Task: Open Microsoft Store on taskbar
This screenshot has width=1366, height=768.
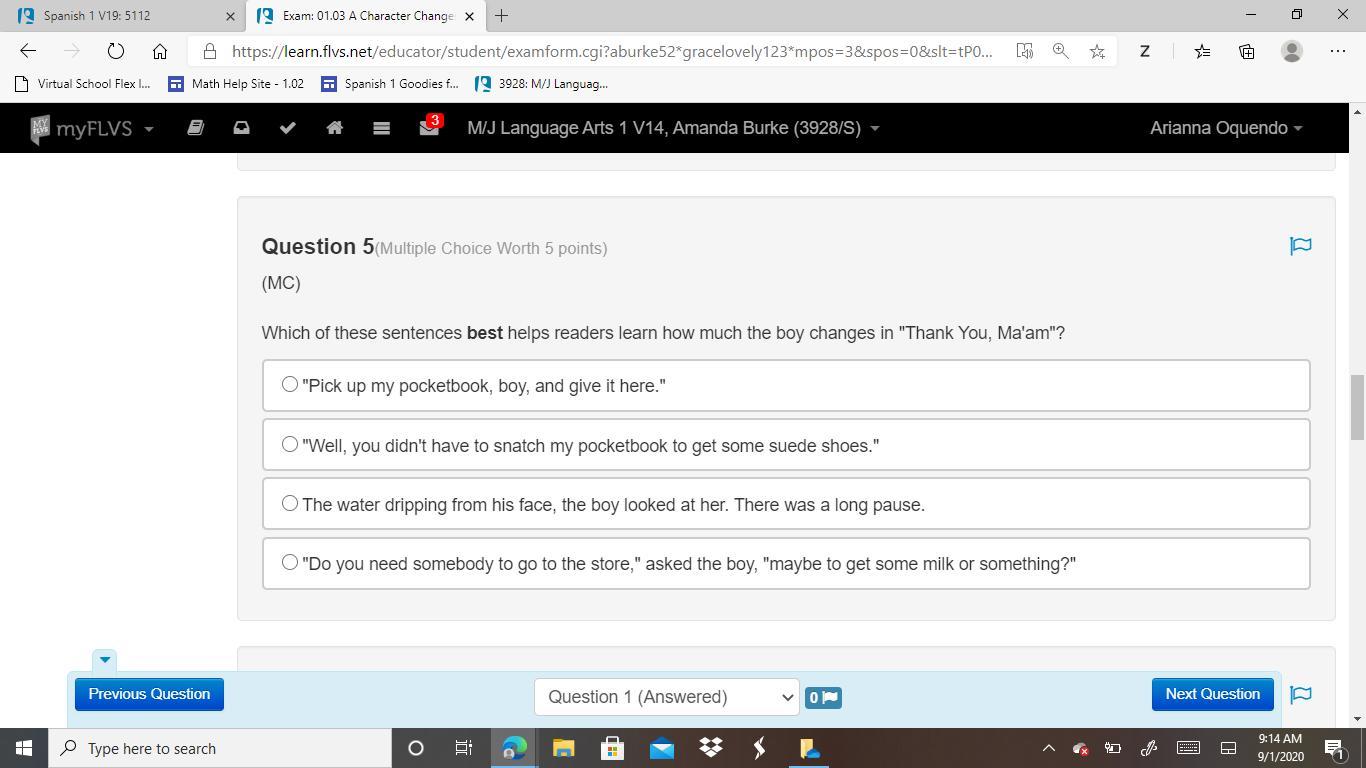Action: [612, 748]
